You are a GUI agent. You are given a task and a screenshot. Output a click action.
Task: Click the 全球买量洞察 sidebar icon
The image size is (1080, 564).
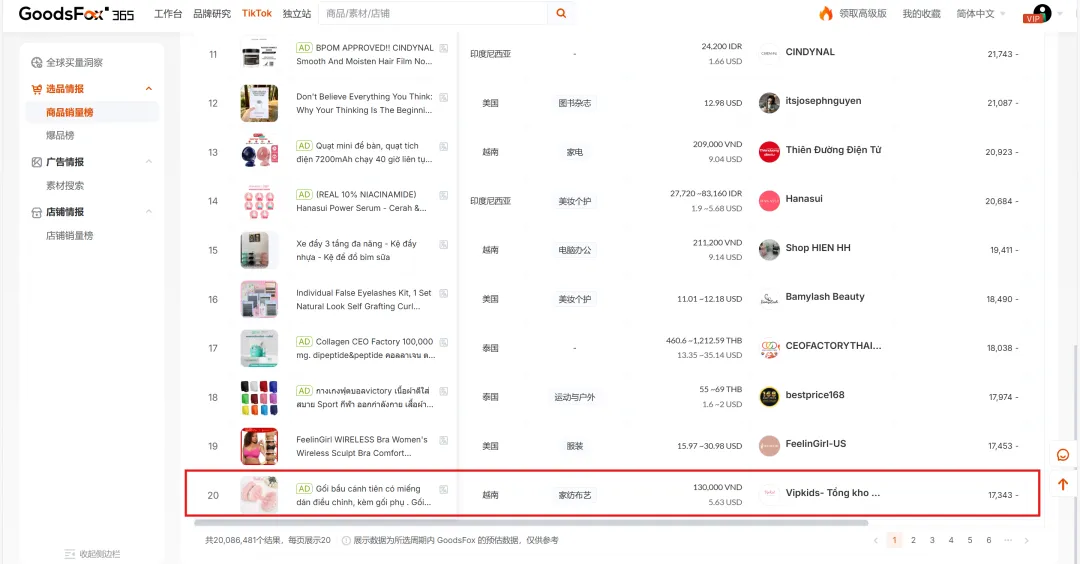point(37,63)
